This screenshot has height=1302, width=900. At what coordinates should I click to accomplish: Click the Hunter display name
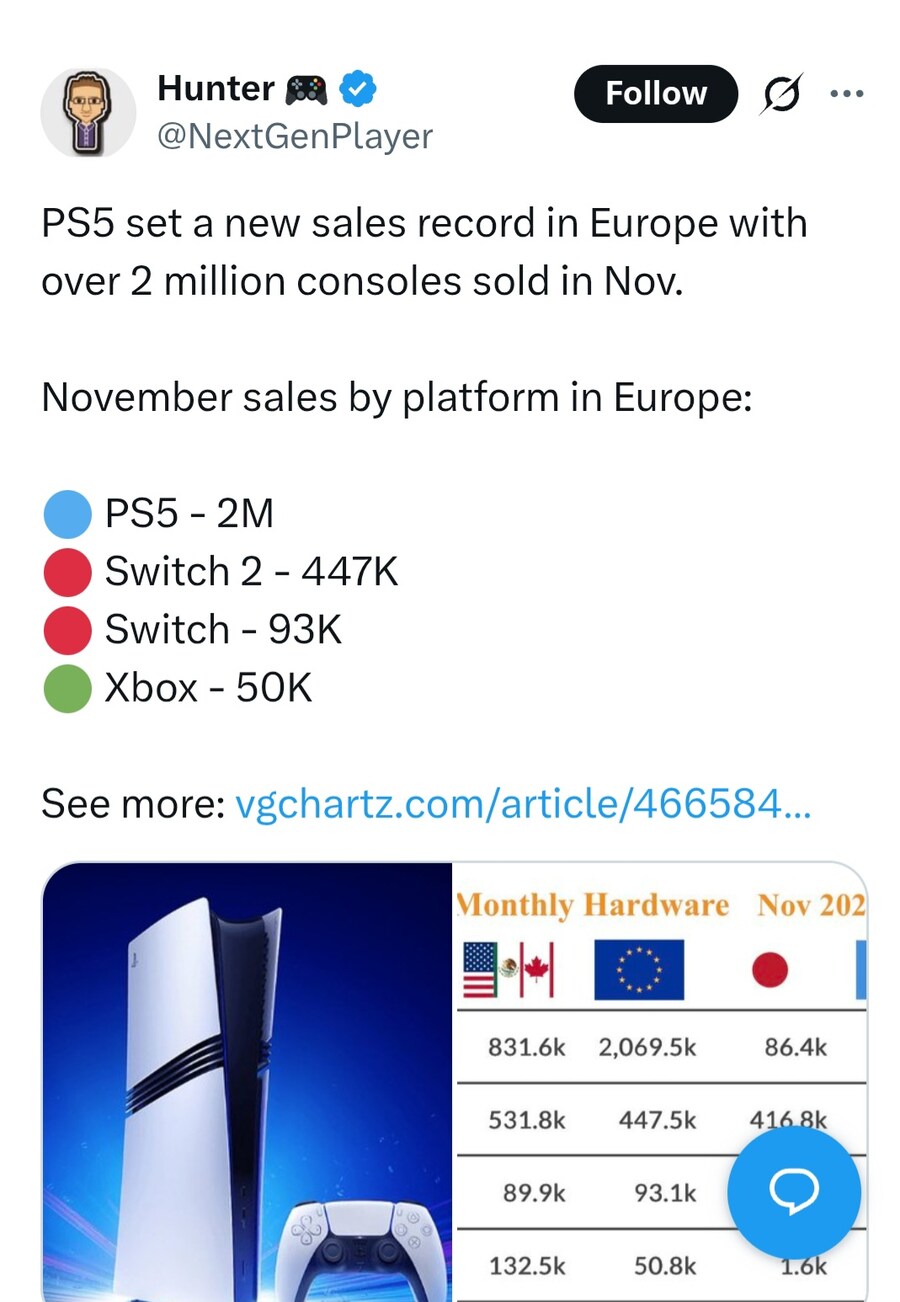click(x=215, y=90)
